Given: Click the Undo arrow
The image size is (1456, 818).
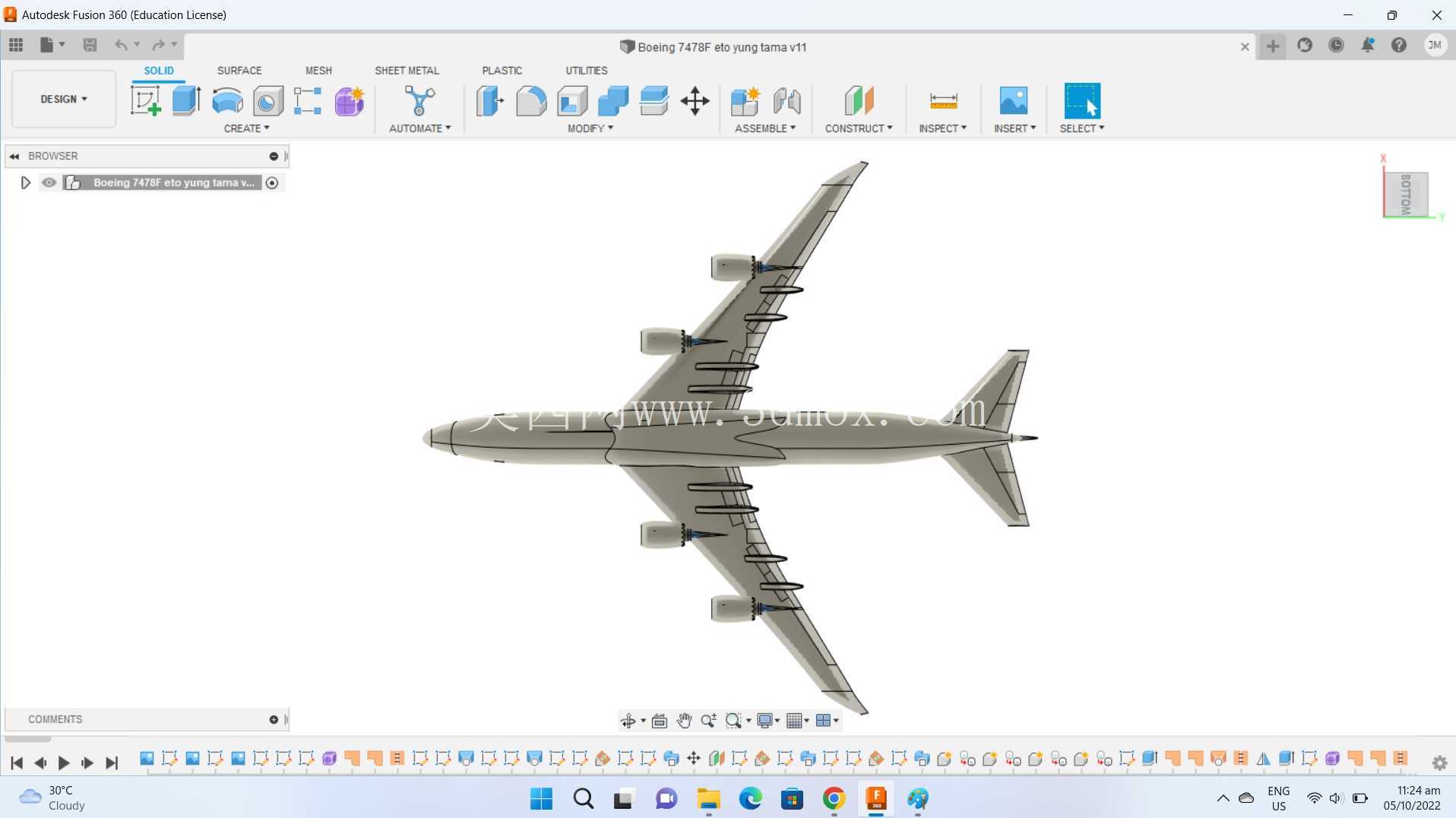Looking at the screenshot, I should point(121,45).
